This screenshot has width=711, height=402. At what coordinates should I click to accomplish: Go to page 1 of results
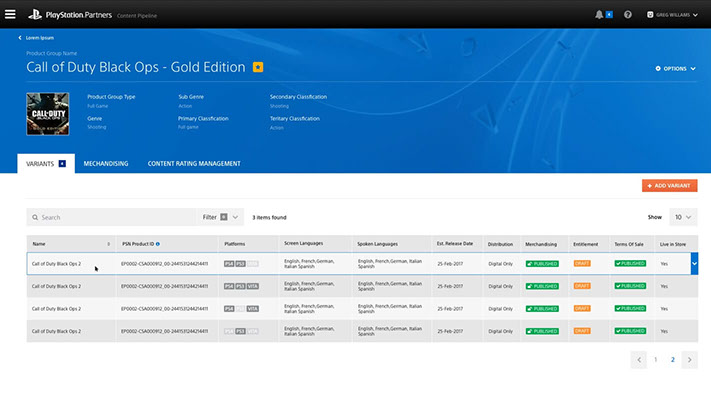click(656, 359)
